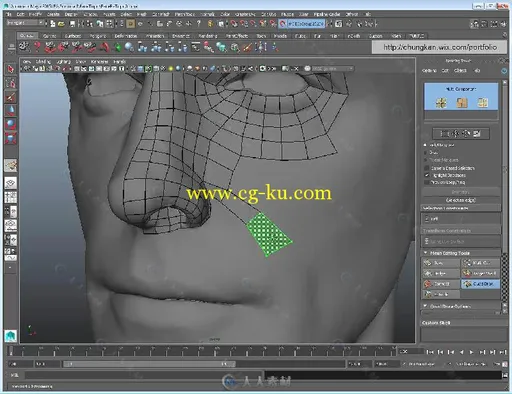Select Drag radio option
Image resolution: width=512 pixels, height=394 pixels.
[425, 152]
